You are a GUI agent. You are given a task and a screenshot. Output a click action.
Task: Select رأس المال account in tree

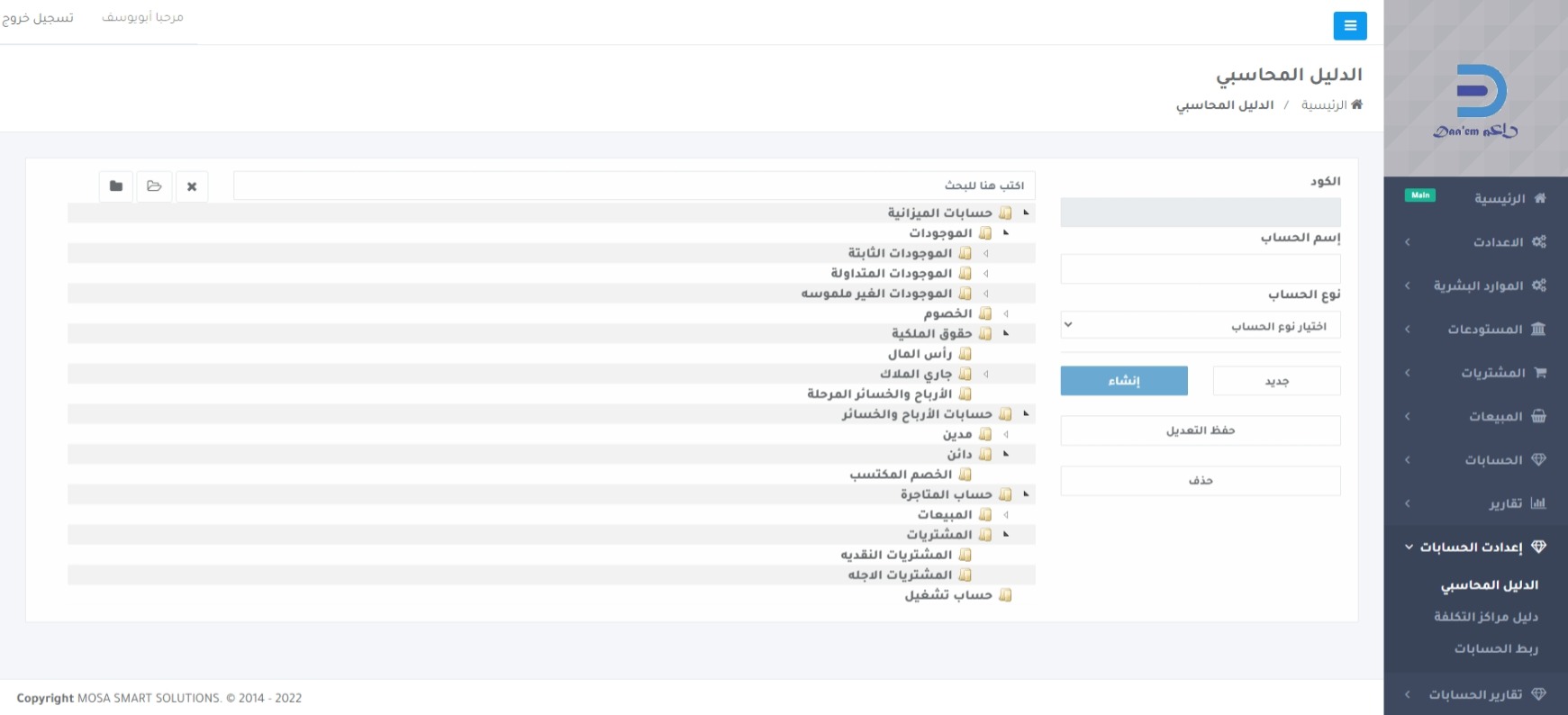(x=920, y=354)
